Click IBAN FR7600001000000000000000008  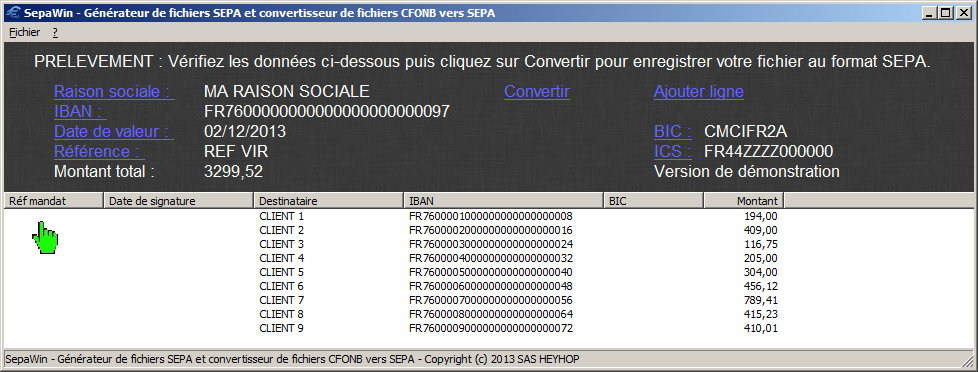tap(490, 217)
